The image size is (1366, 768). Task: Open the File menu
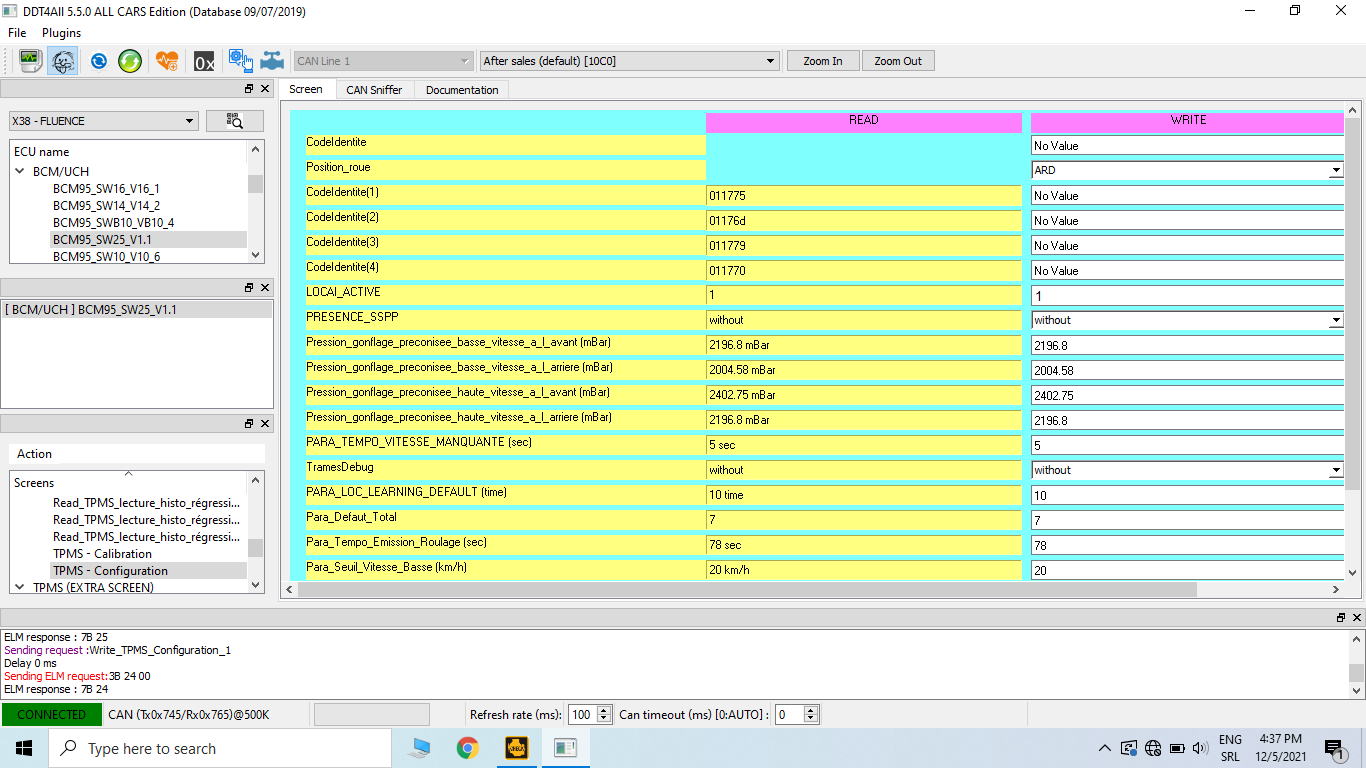click(x=17, y=33)
